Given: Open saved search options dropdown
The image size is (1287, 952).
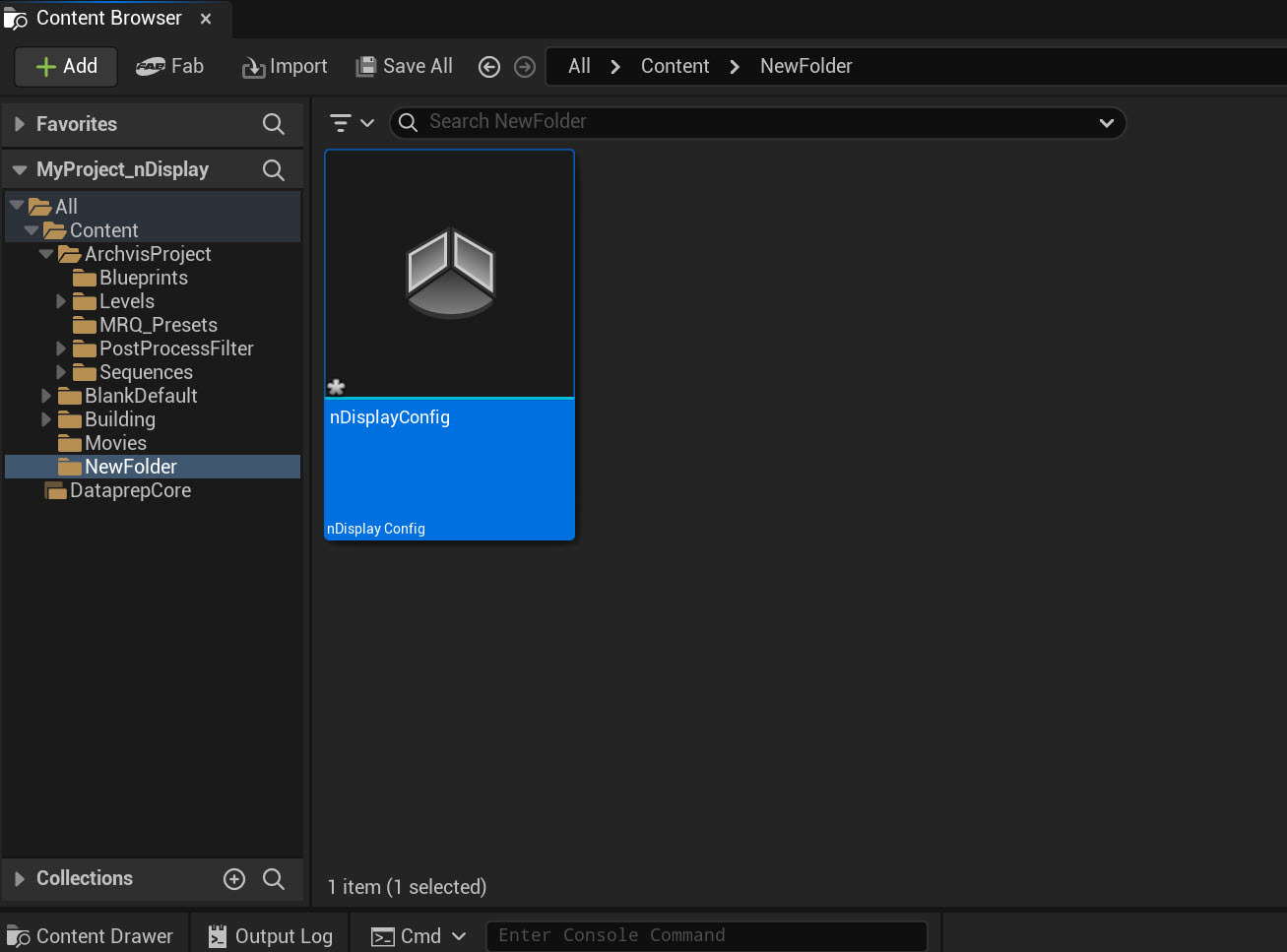Looking at the screenshot, I should click(1107, 122).
